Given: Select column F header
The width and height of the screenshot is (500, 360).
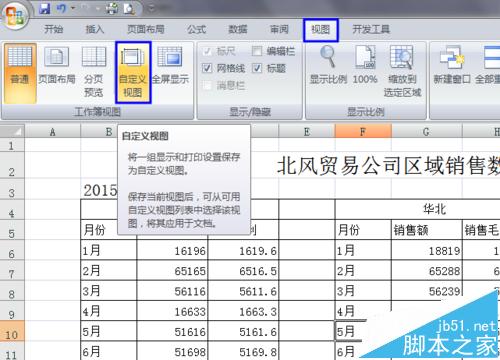Looking at the screenshot, I should 363,132.
